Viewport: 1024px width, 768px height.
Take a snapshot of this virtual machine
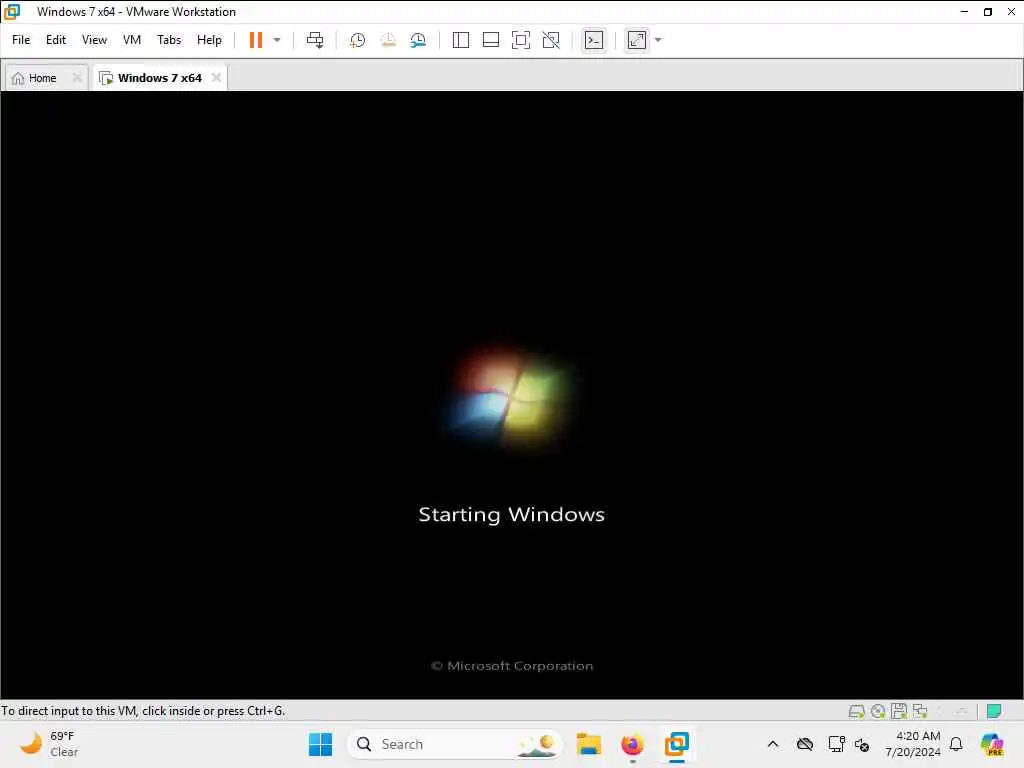[357, 40]
